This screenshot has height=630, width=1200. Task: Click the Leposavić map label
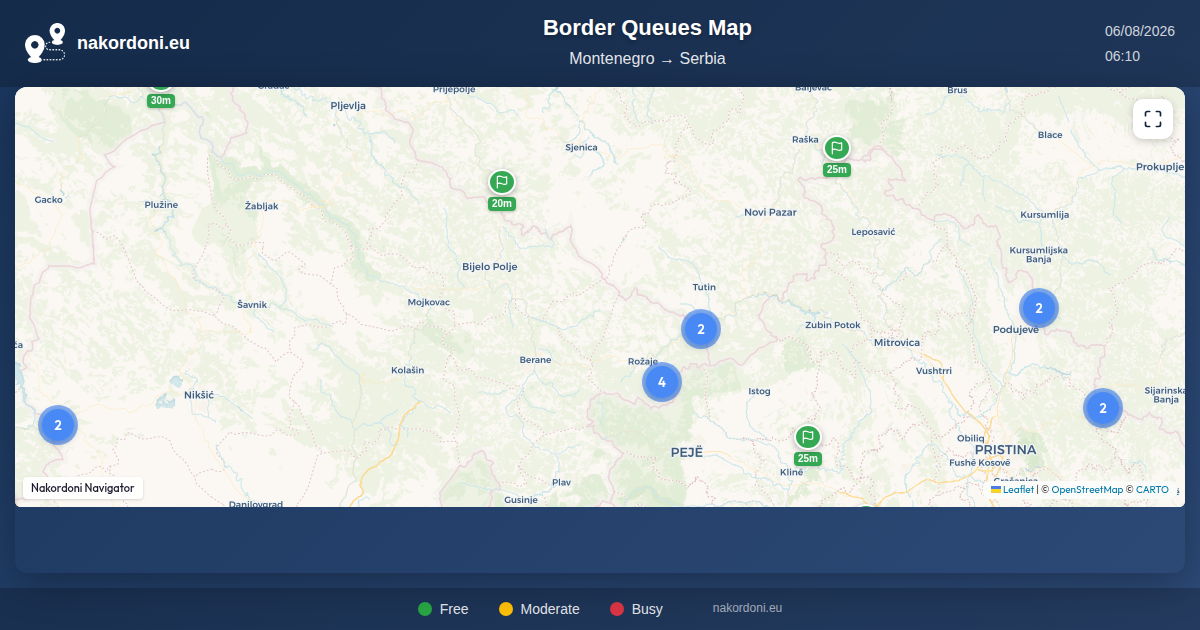click(x=873, y=231)
